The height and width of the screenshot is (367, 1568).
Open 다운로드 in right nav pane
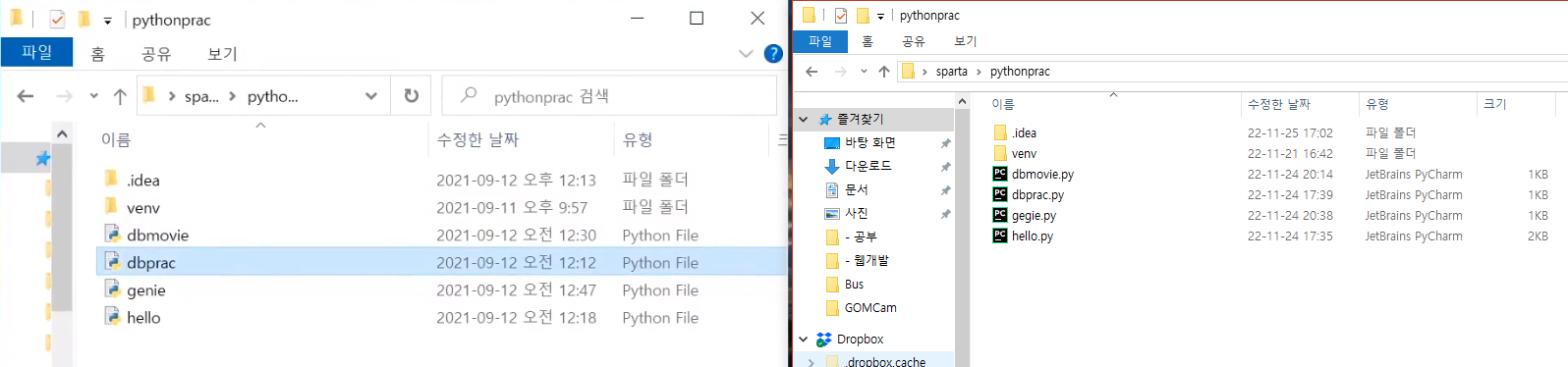(868, 166)
